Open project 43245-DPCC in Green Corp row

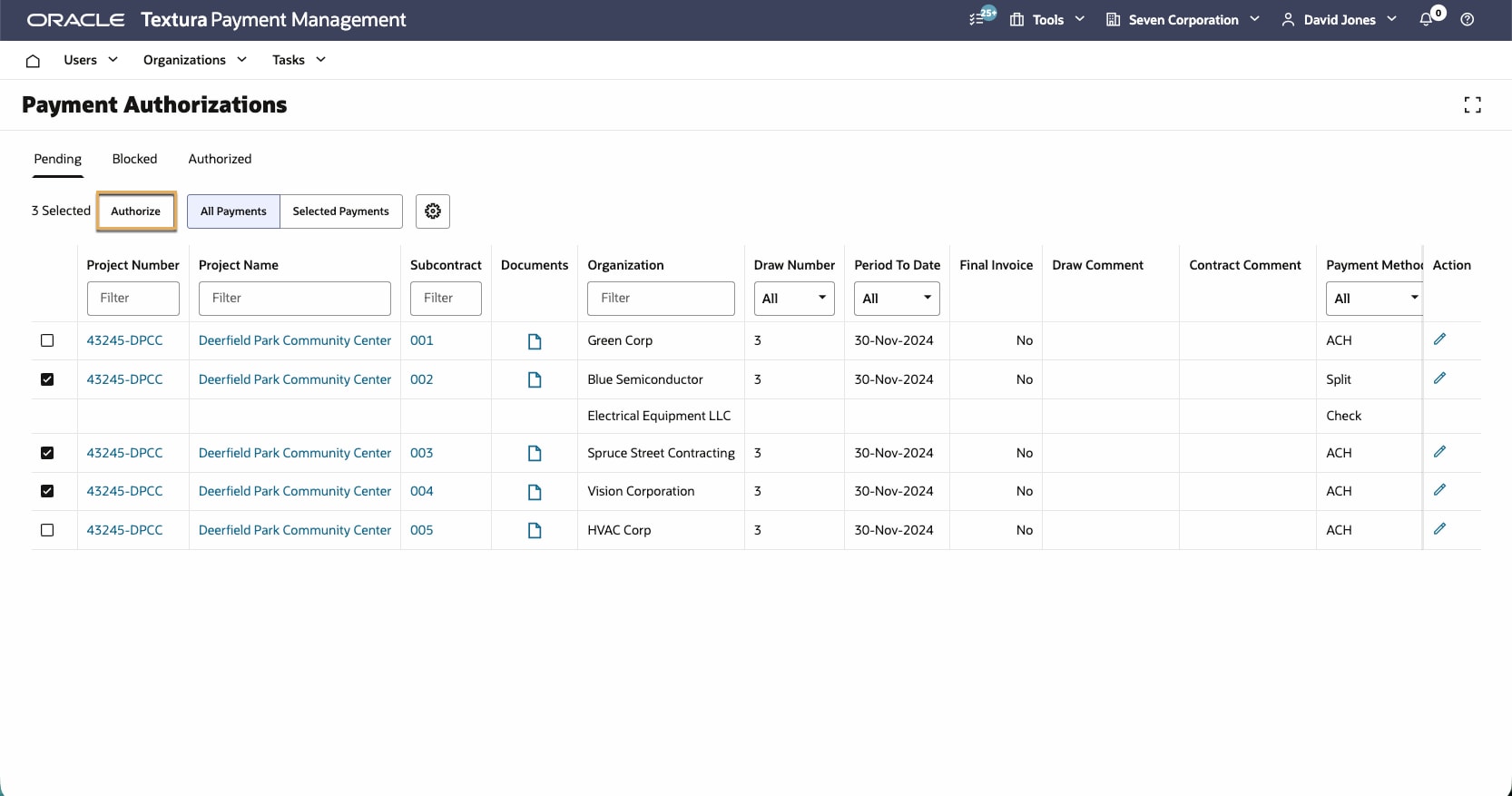(x=125, y=340)
